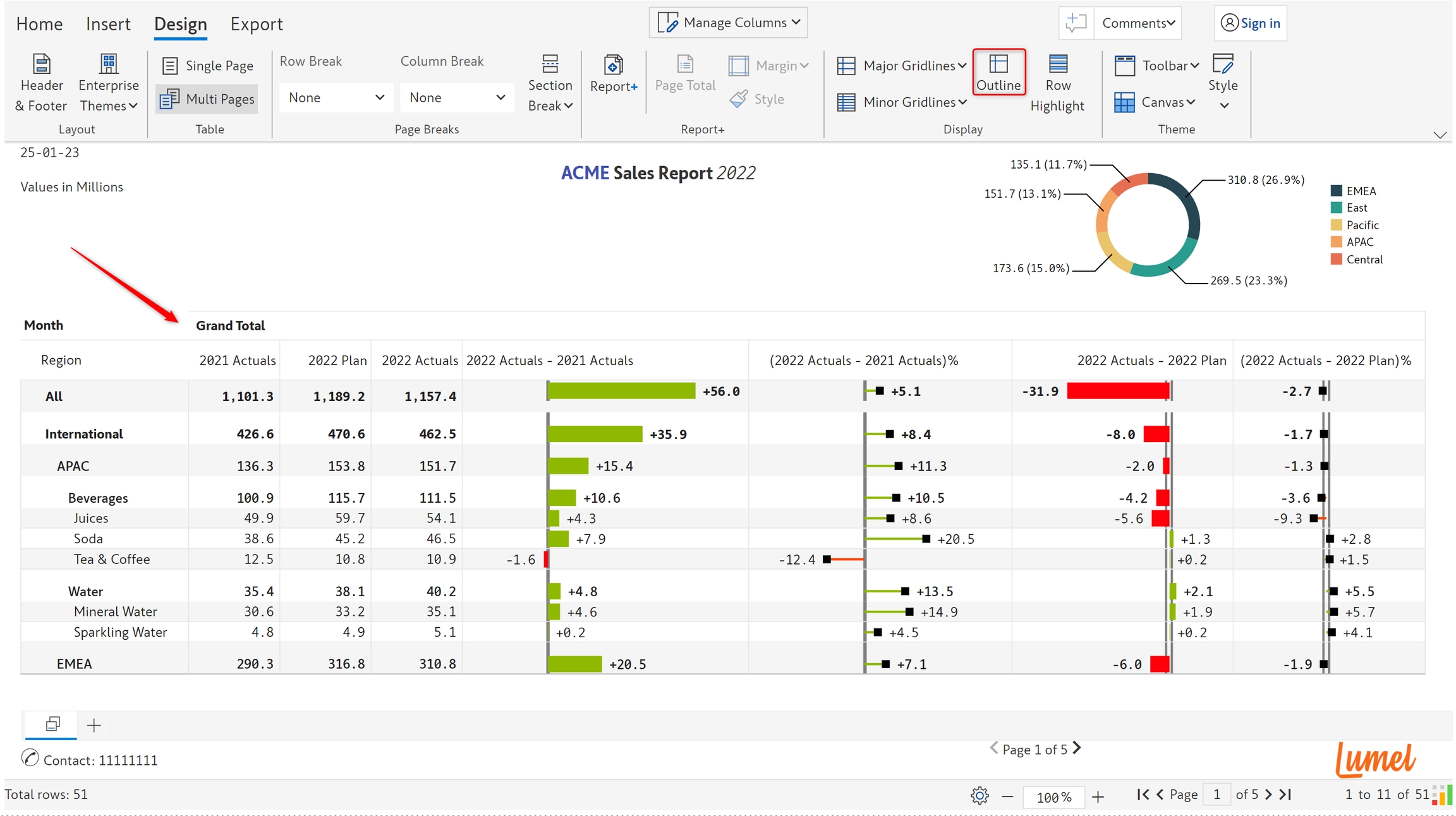
Task: Select Single Page table mode
Action: point(207,66)
